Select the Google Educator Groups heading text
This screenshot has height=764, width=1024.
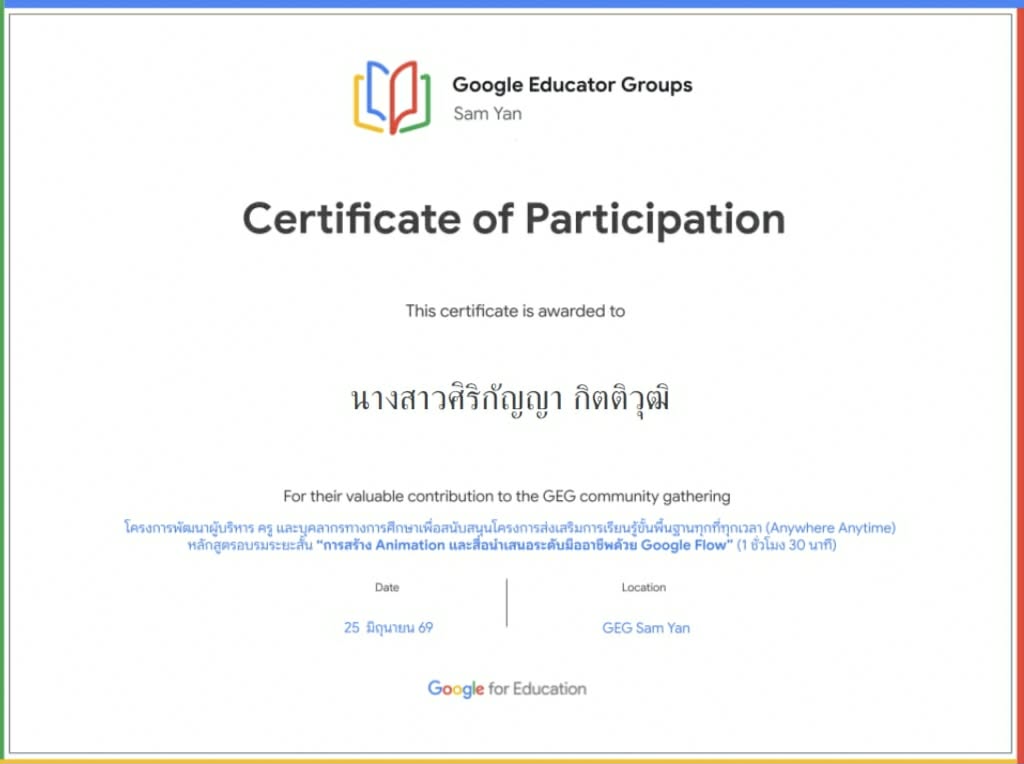[572, 85]
